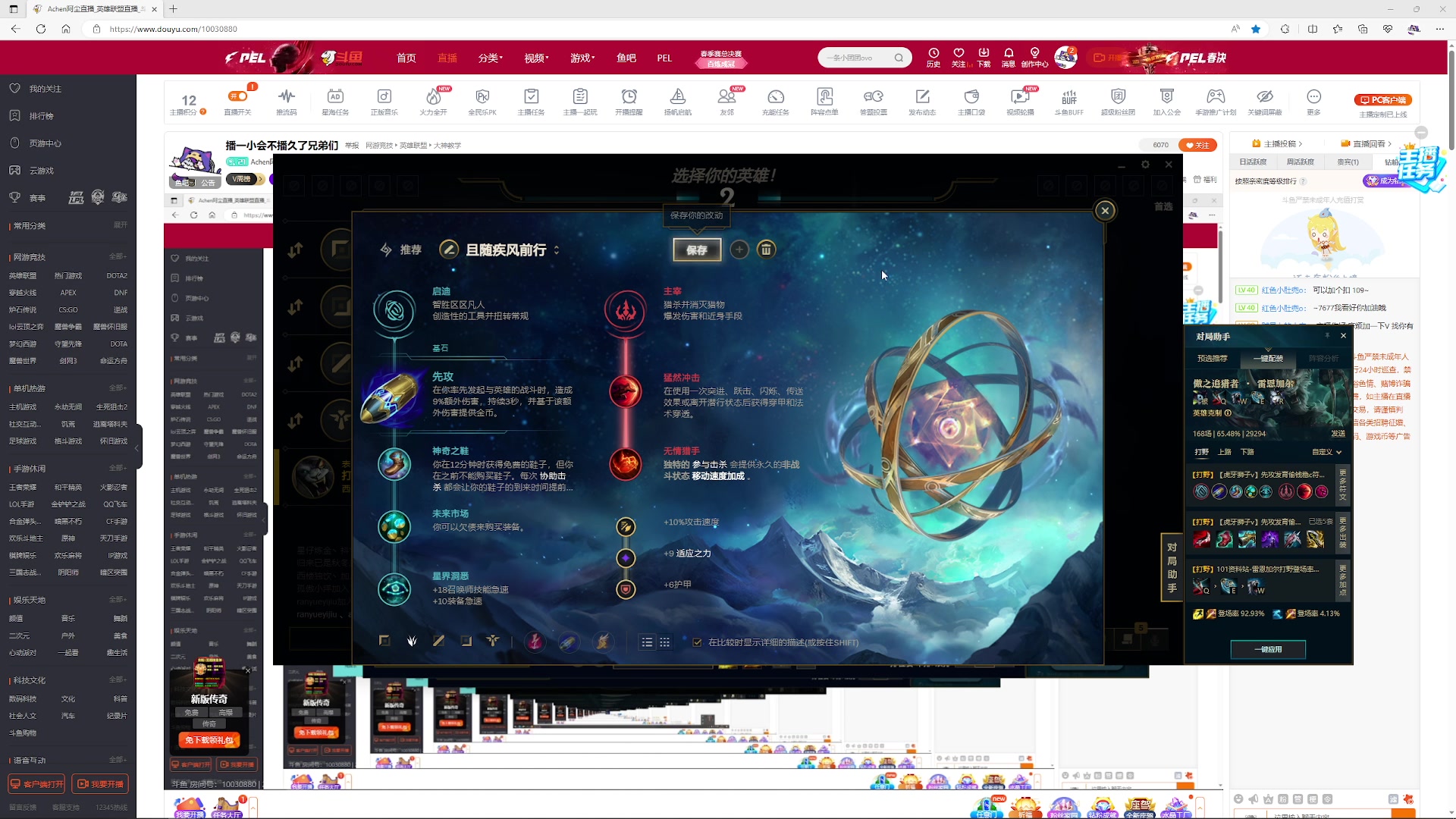
Task: Save the rune page with 保存 button
Action: click(697, 249)
